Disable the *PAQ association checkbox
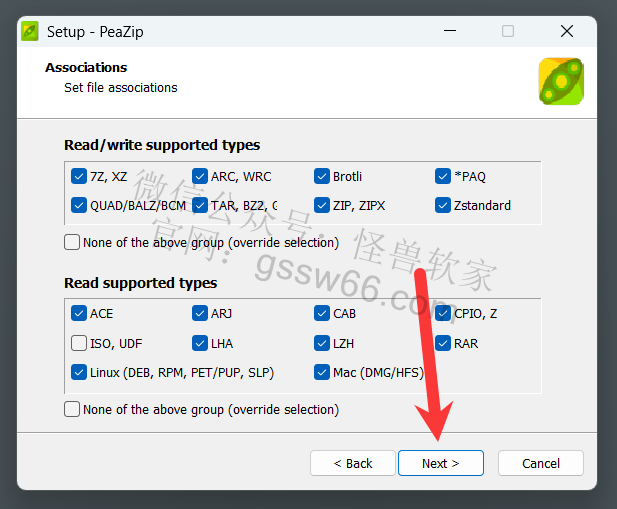 click(443, 176)
